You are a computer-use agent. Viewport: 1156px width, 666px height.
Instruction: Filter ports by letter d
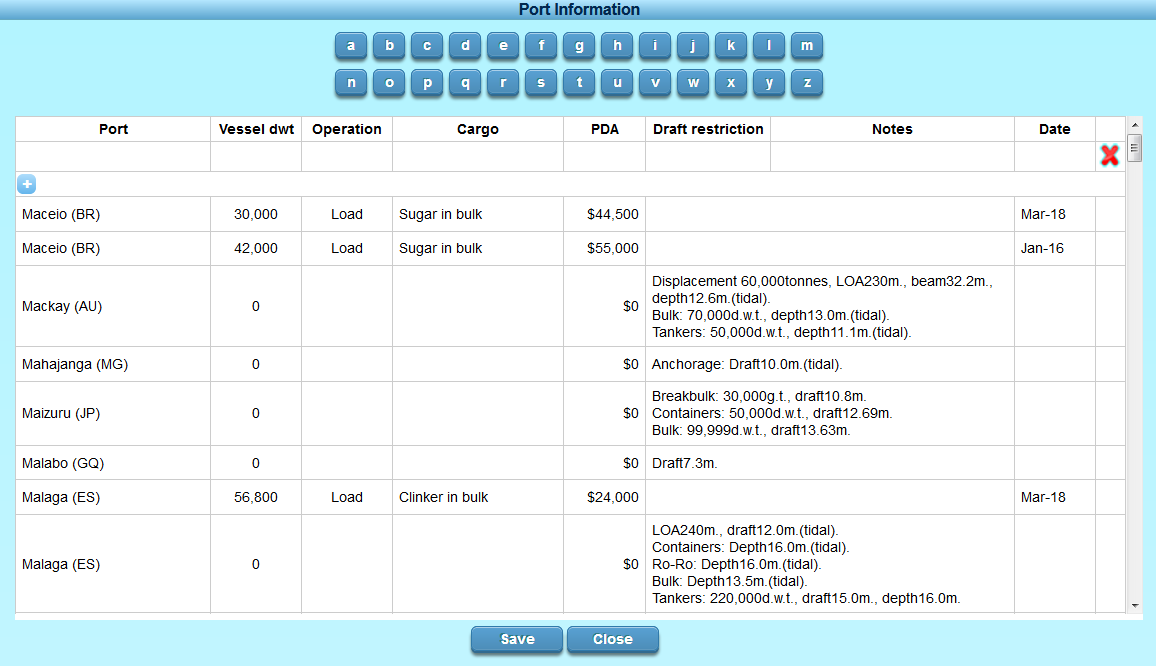465,46
